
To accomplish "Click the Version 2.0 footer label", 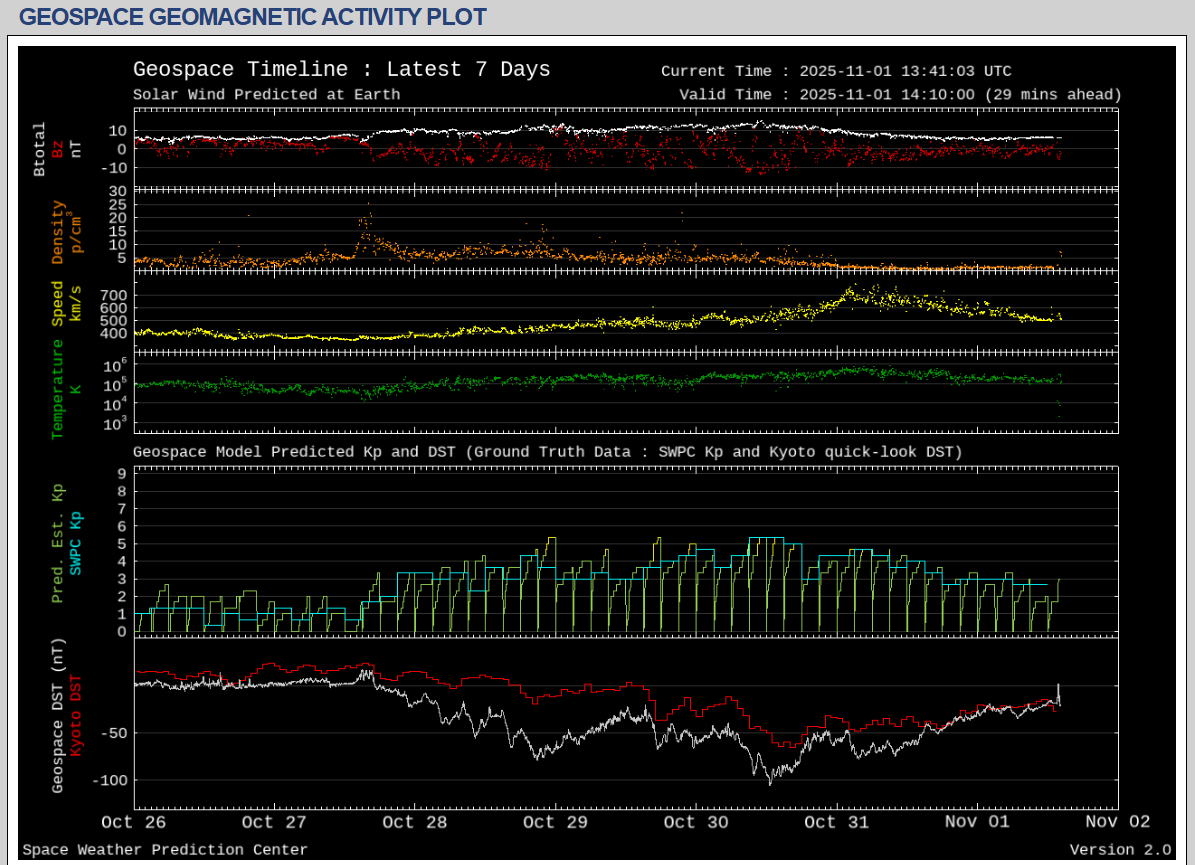I will click(x=1120, y=850).
